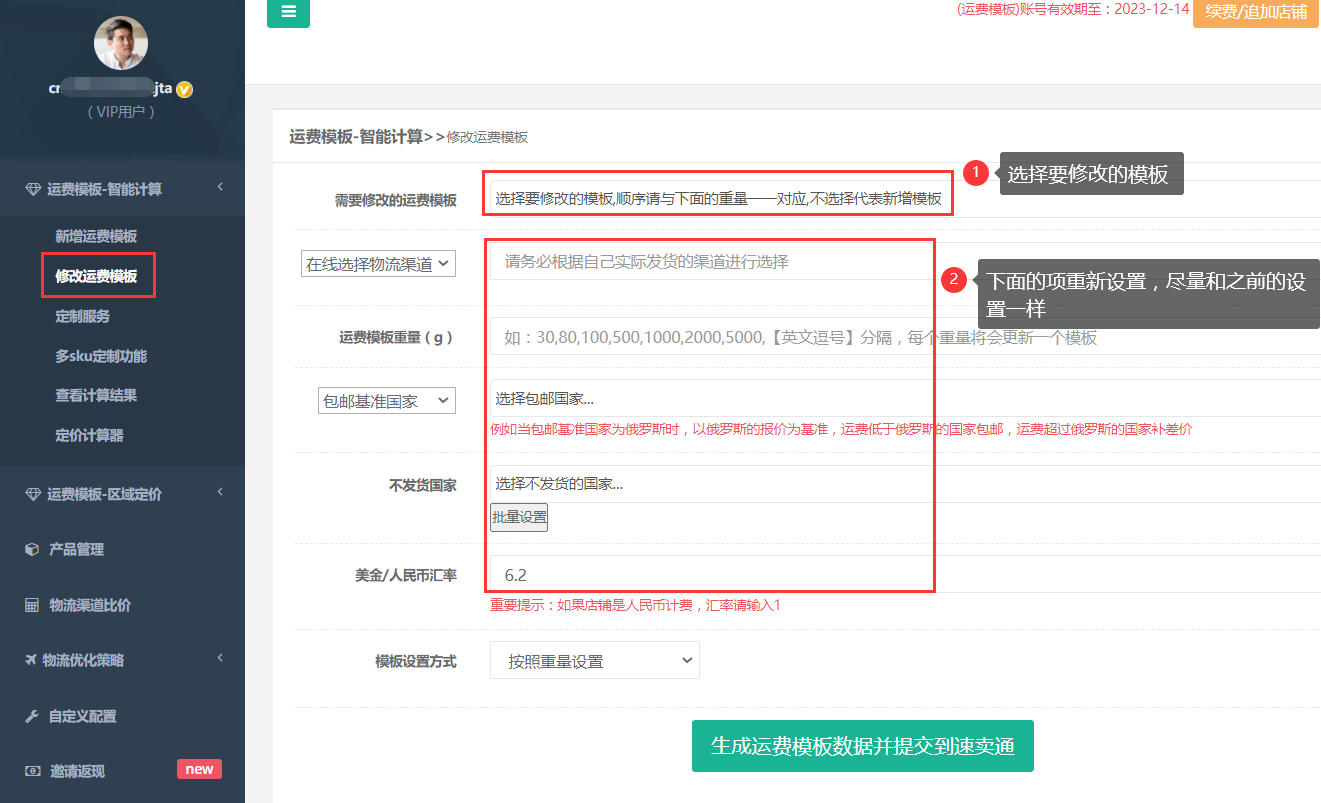This screenshot has height=803, width=1321.
Task: Click the 美金/人民币汇率 label
Action: pyautogui.click(x=406, y=575)
